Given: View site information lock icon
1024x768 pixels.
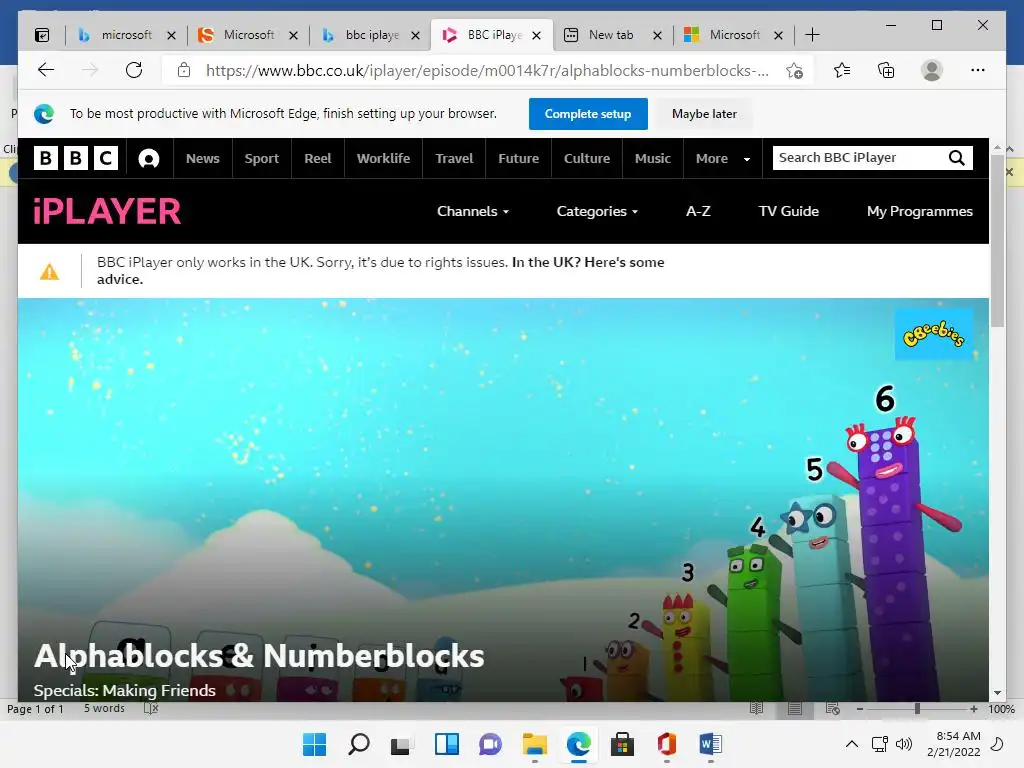Looking at the screenshot, I should pos(184,70).
